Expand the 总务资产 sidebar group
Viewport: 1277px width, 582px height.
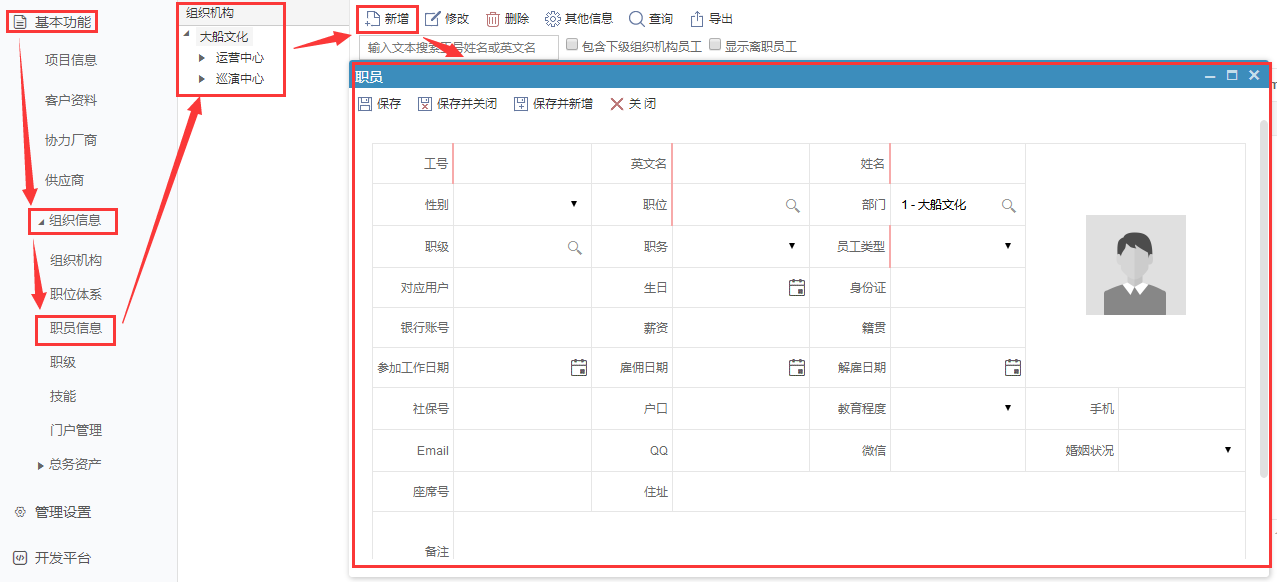(x=41, y=465)
